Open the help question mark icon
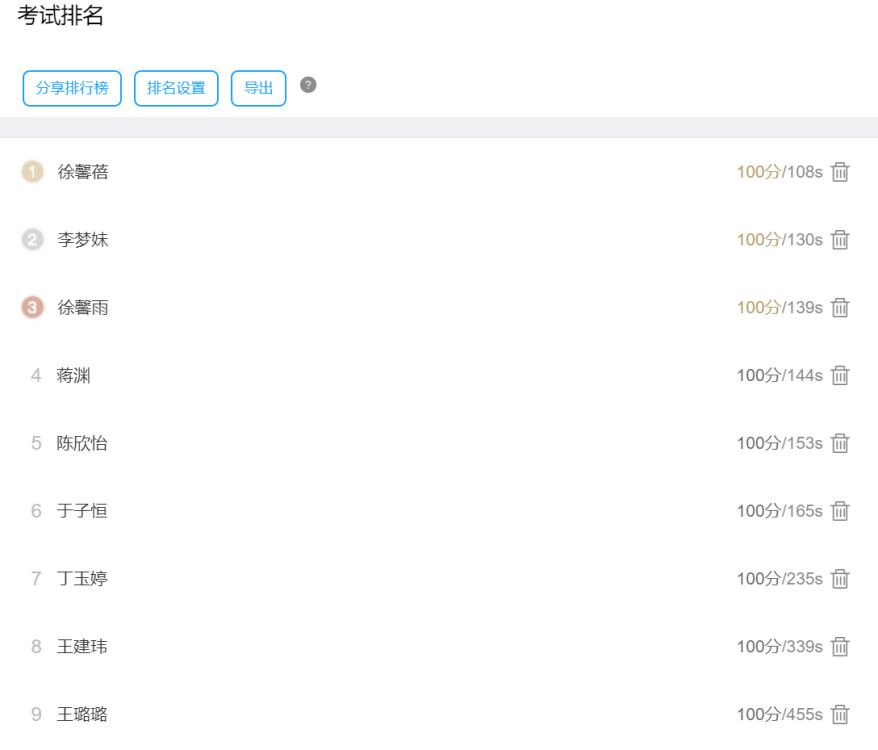The height and width of the screenshot is (750, 878). 309,85
